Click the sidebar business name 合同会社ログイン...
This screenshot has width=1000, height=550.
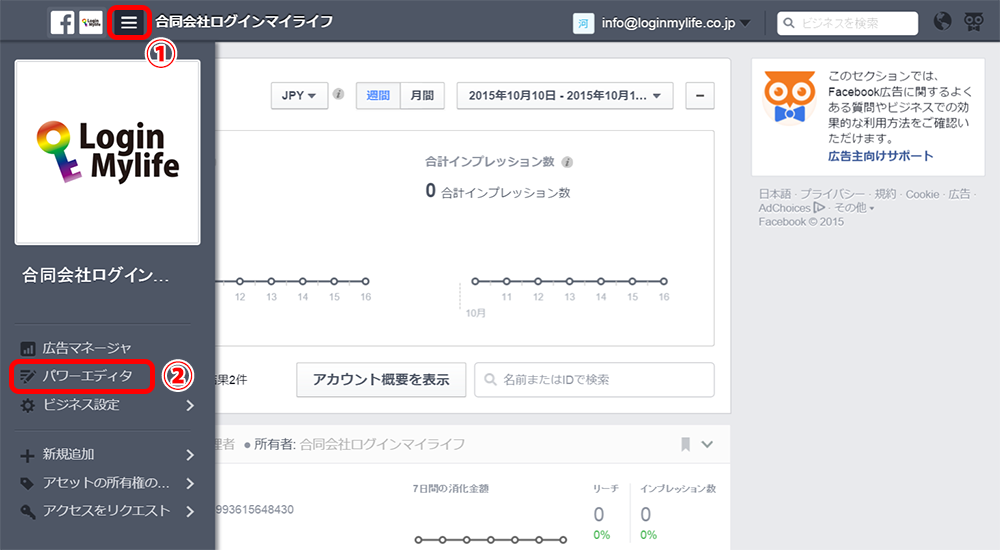tap(96, 275)
